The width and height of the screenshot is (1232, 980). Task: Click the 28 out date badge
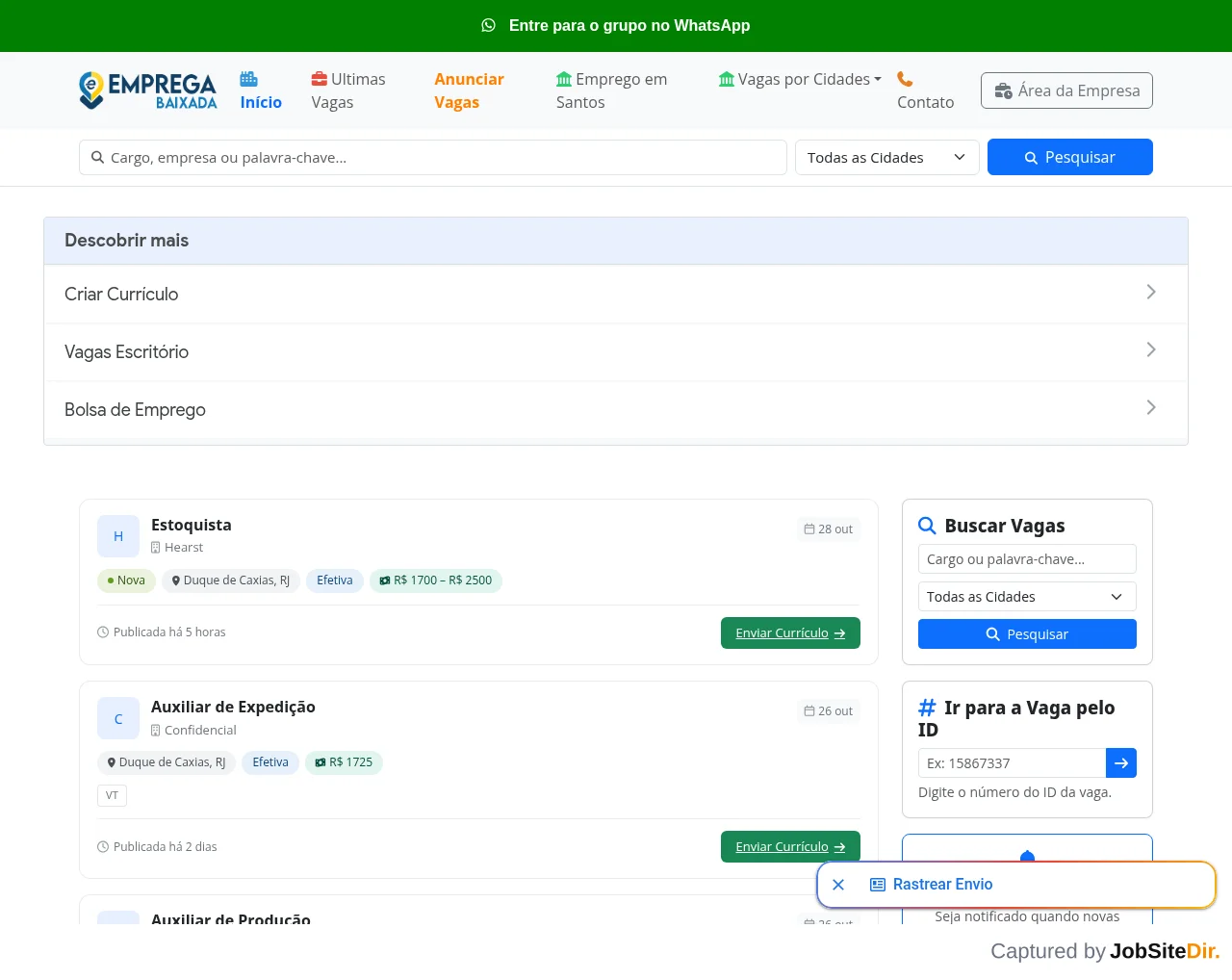click(x=829, y=529)
